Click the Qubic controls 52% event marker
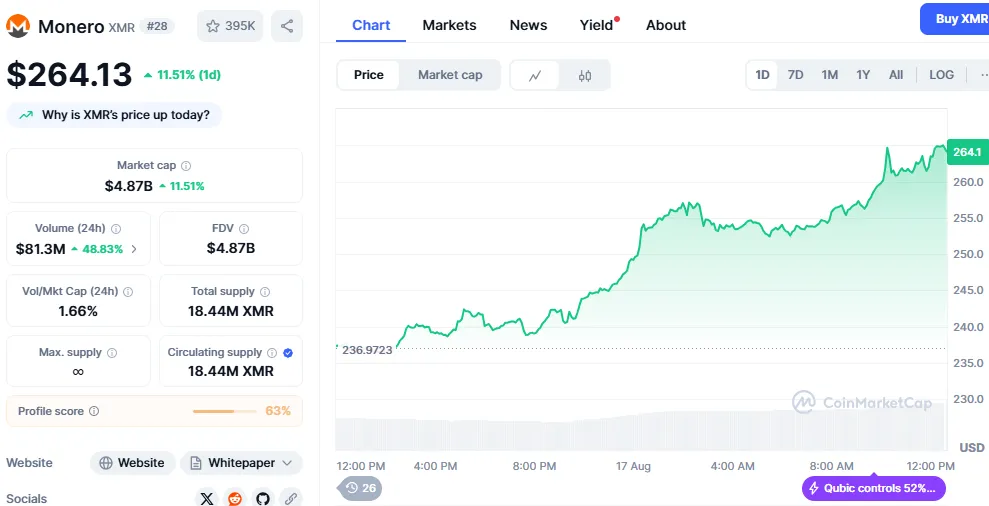 point(873,488)
